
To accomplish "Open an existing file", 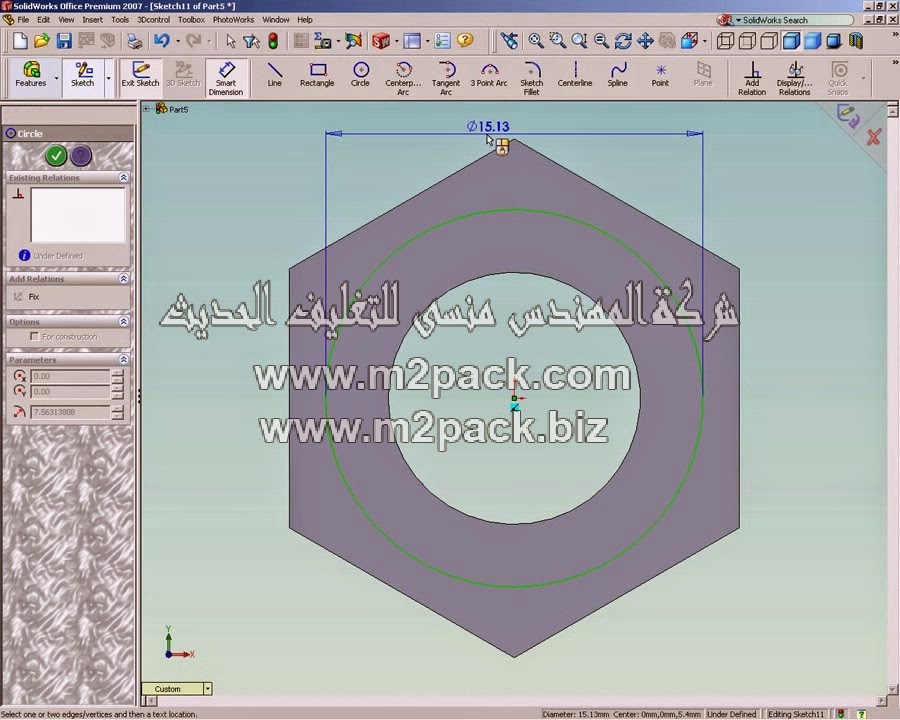I will 41,41.
